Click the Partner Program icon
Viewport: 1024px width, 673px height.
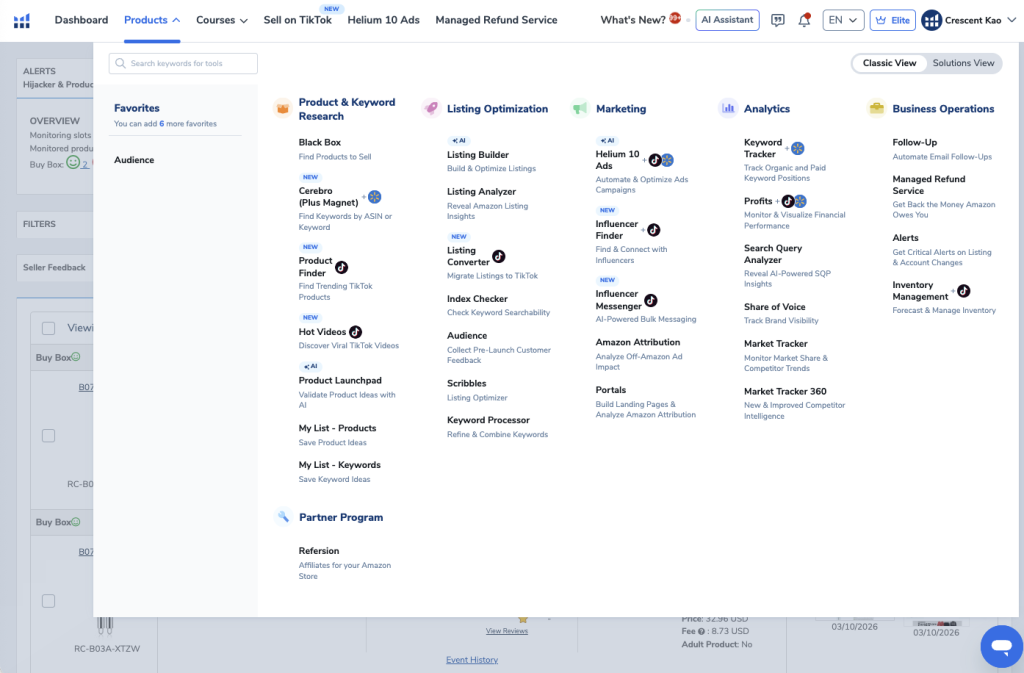[x=283, y=518]
